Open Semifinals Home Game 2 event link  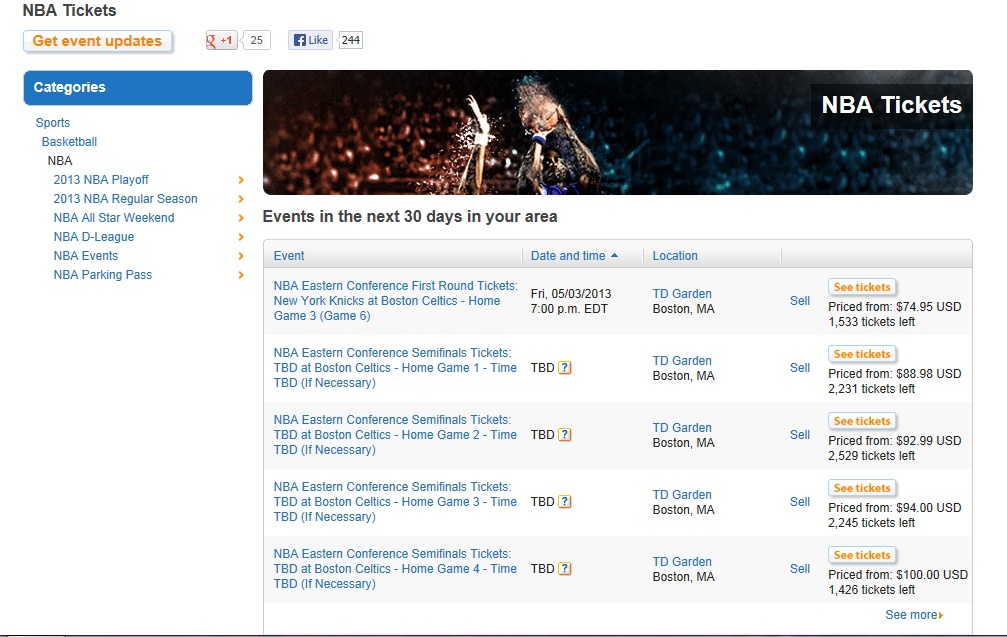(x=395, y=435)
